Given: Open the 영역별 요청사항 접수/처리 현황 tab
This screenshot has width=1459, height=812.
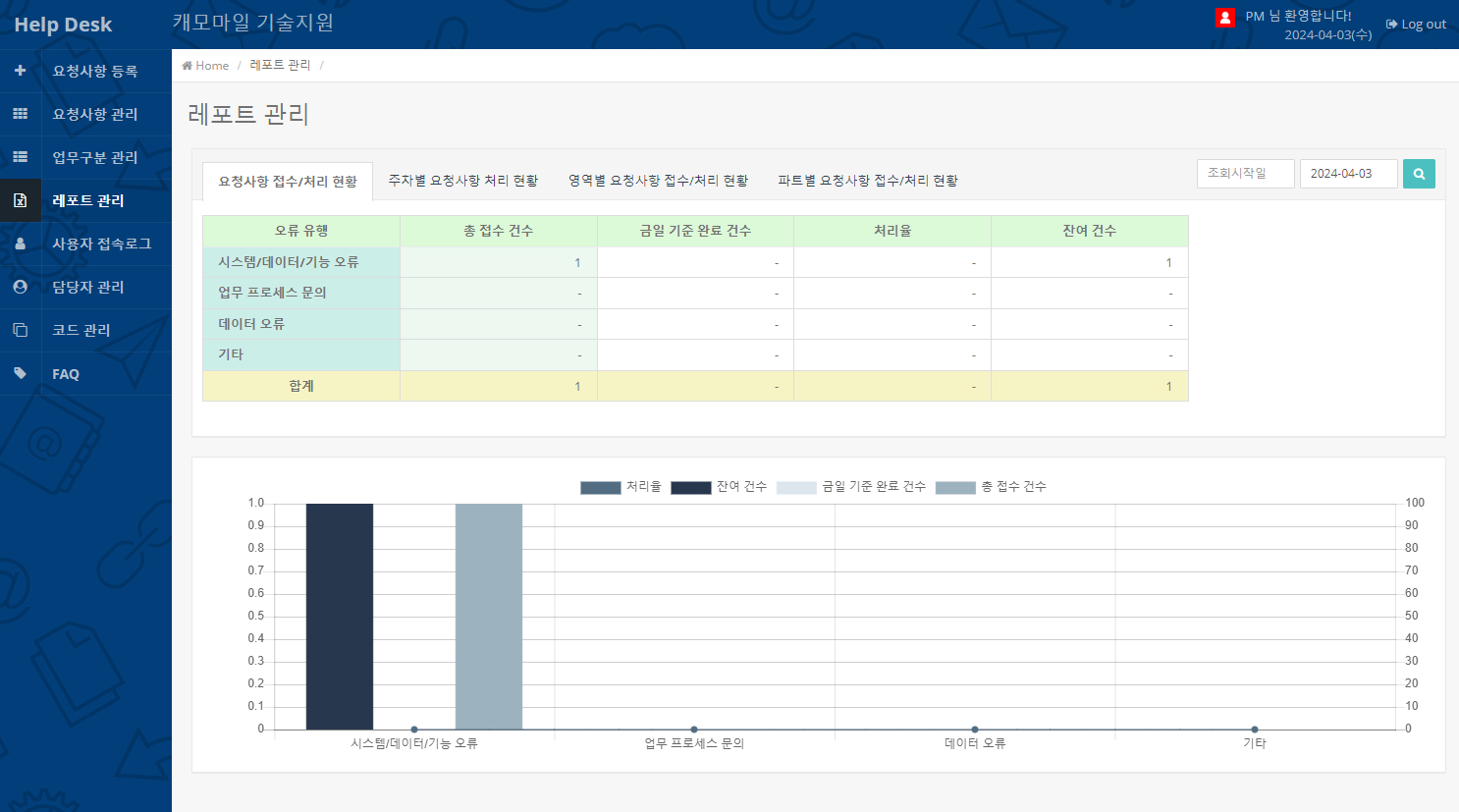Looking at the screenshot, I should pyautogui.click(x=658, y=181).
